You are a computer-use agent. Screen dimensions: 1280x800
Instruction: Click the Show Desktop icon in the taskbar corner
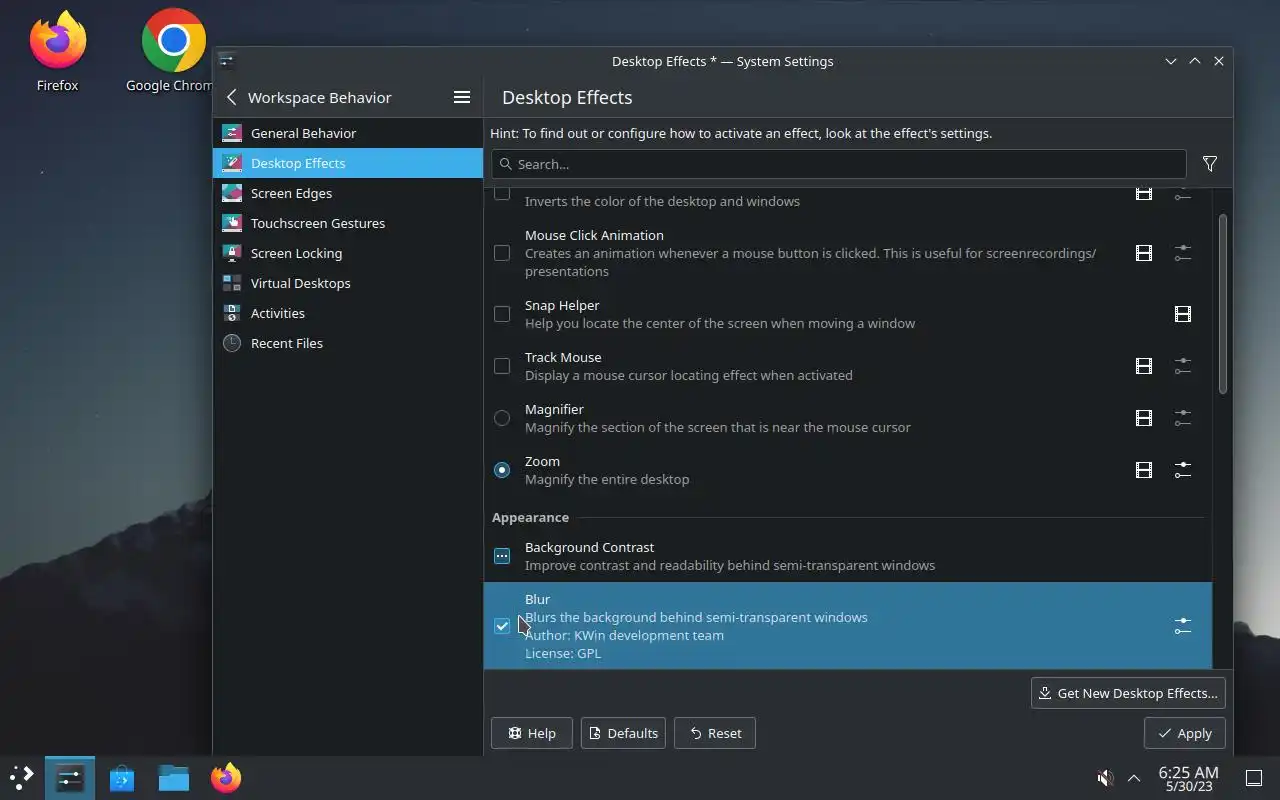pos(1254,777)
